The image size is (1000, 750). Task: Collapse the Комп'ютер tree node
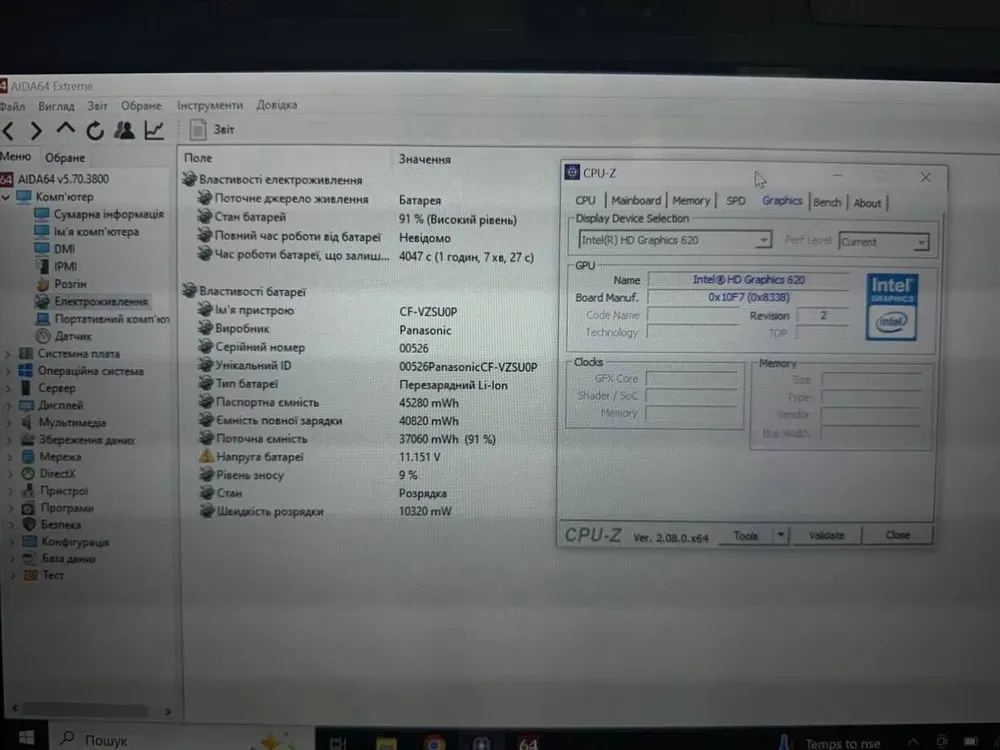click(7, 197)
